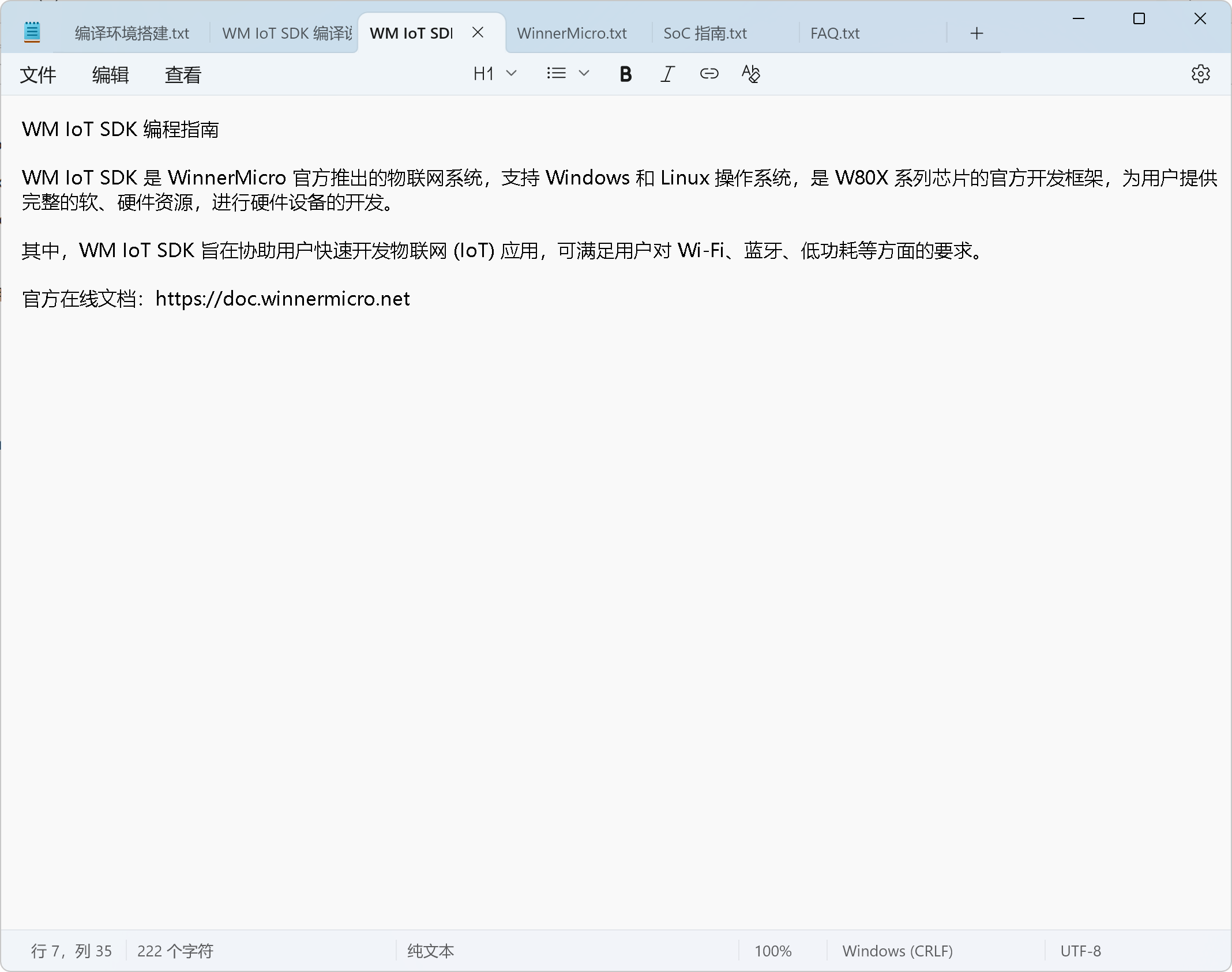Switch to the WinnerMicro.txt tab
Image resolution: width=1232 pixels, height=972 pixels.
pyautogui.click(x=572, y=33)
